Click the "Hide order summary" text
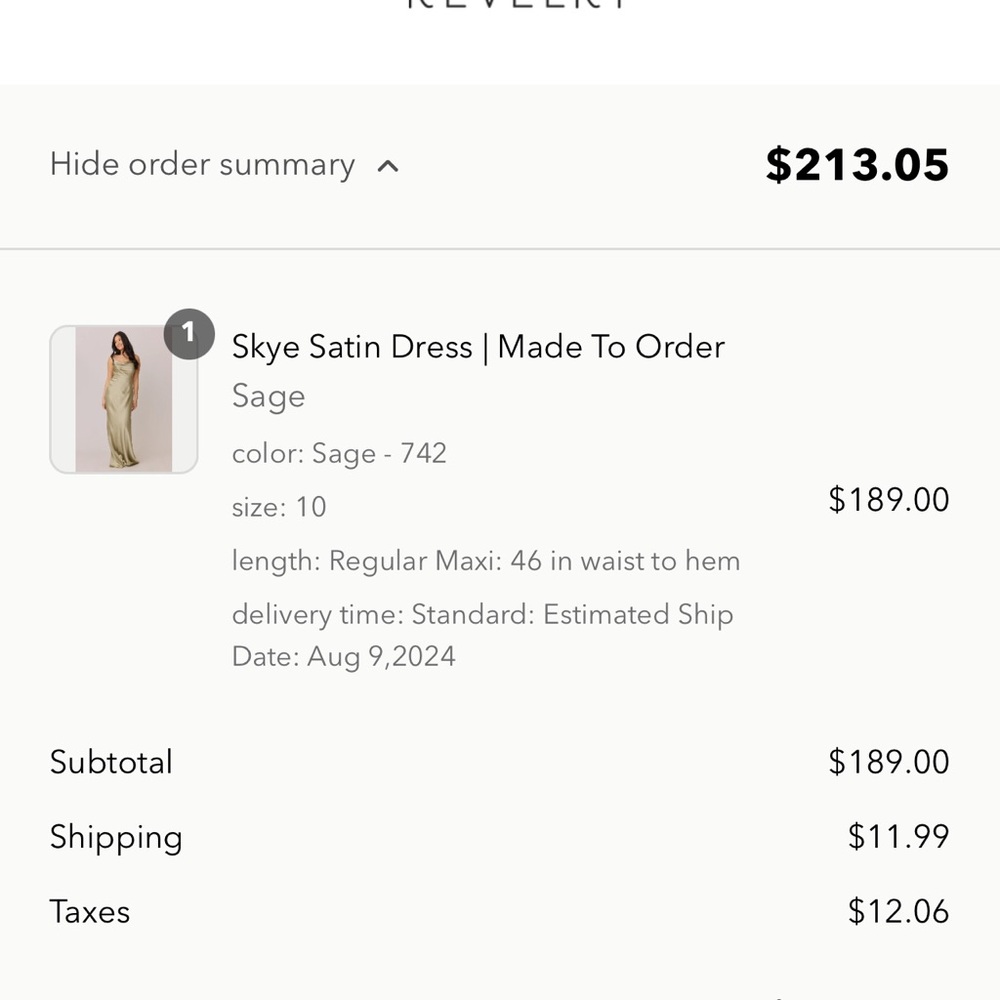Viewport: 1000px width, 1000px height. (x=202, y=164)
